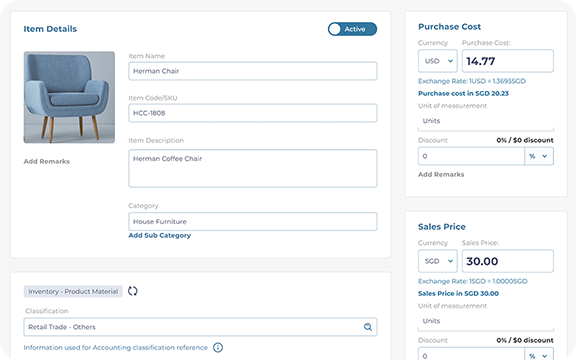Click the Item Code/SKU field HCC-1808
The height and width of the screenshot is (360, 576).
coord(253,113)
